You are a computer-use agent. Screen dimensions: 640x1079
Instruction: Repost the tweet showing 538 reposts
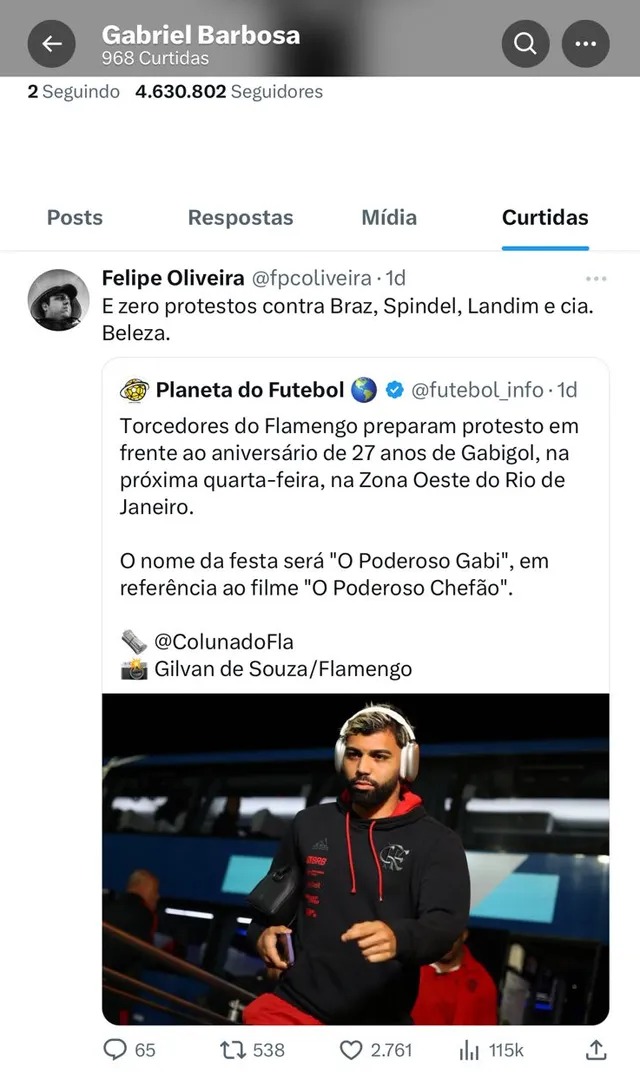click(233, 1050)
